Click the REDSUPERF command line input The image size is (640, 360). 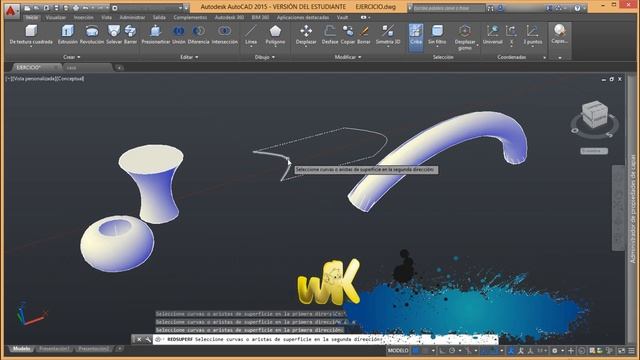click(325, 339)
